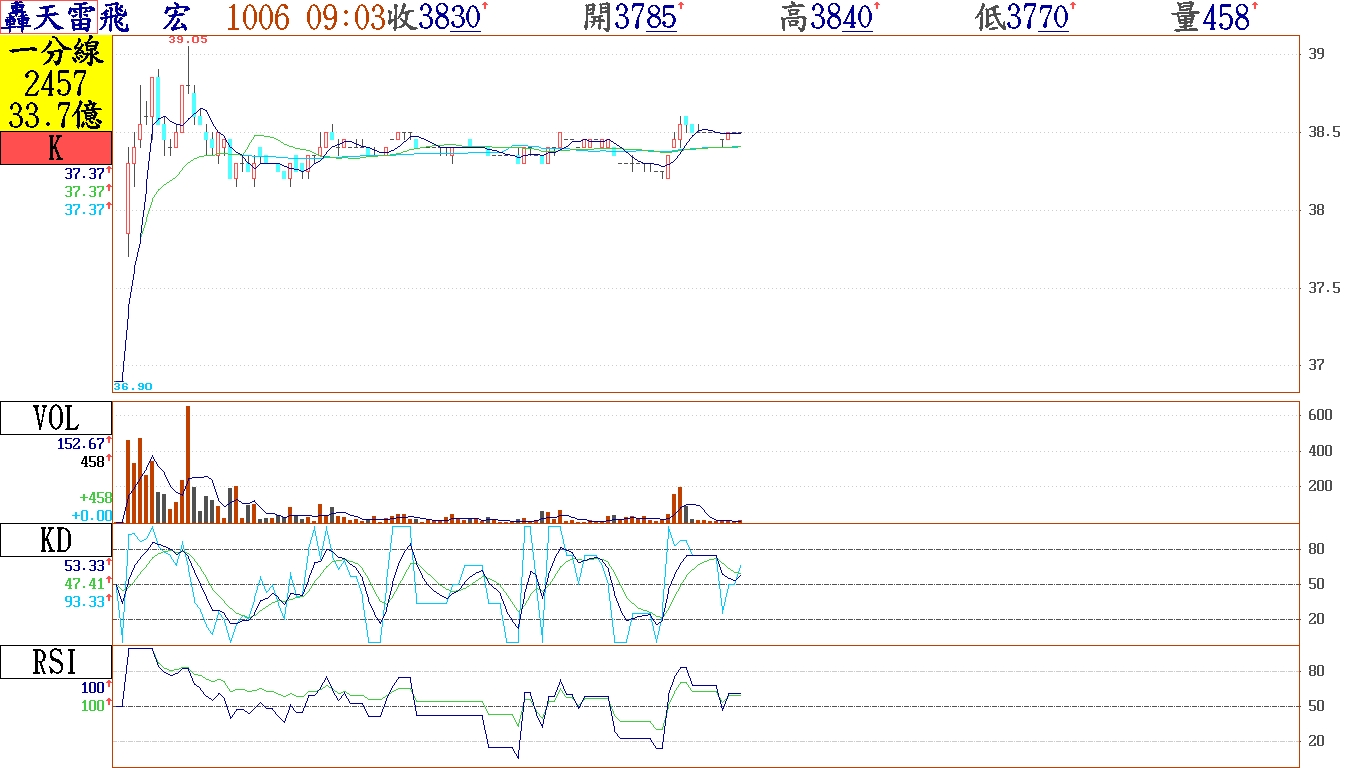The height and width of the screenshot is (768, 1366).
Task: Click the opening price 開3785
Action: coord(631,17)
